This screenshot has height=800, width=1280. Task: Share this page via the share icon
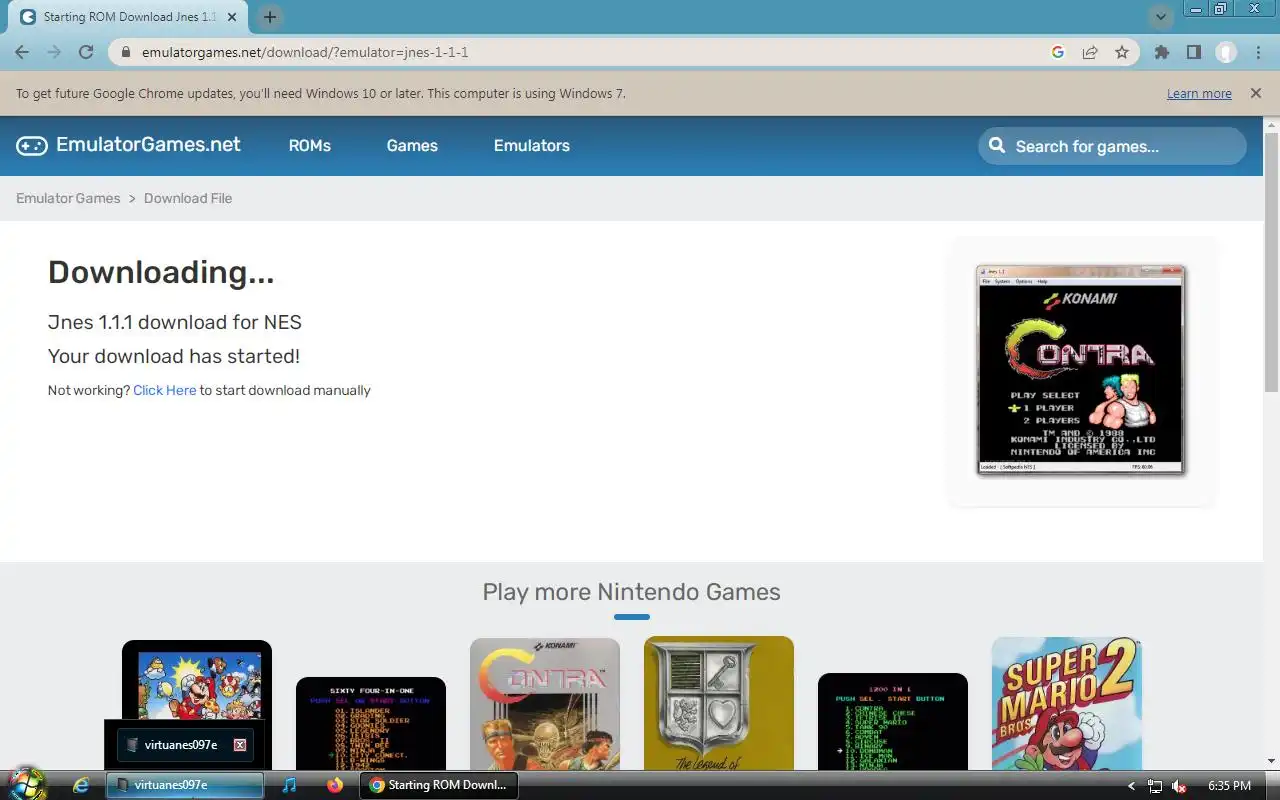click(x=1090, y=52)
